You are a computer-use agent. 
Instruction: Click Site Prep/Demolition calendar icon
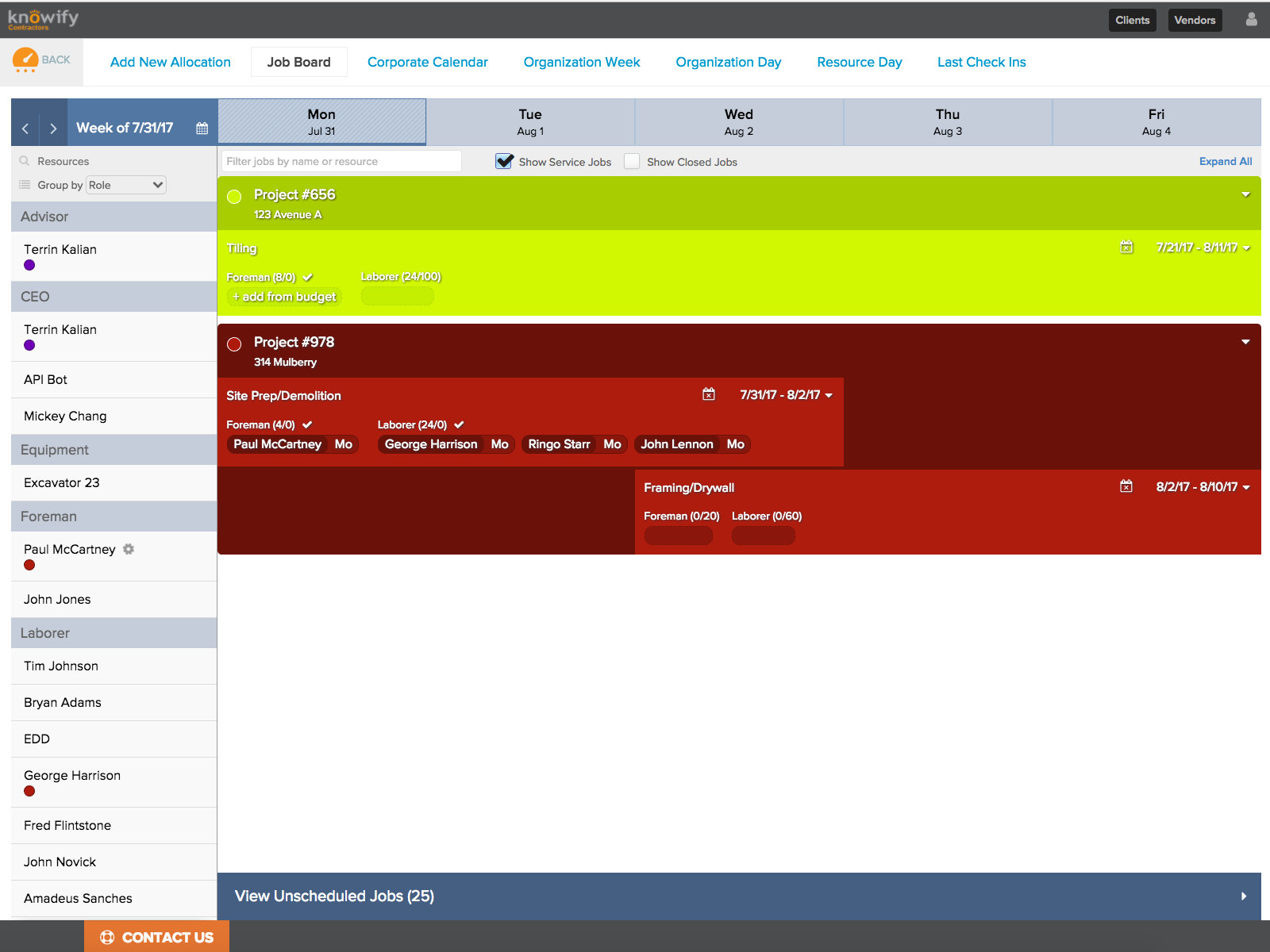pyautogui.click(x=709, y=394)
